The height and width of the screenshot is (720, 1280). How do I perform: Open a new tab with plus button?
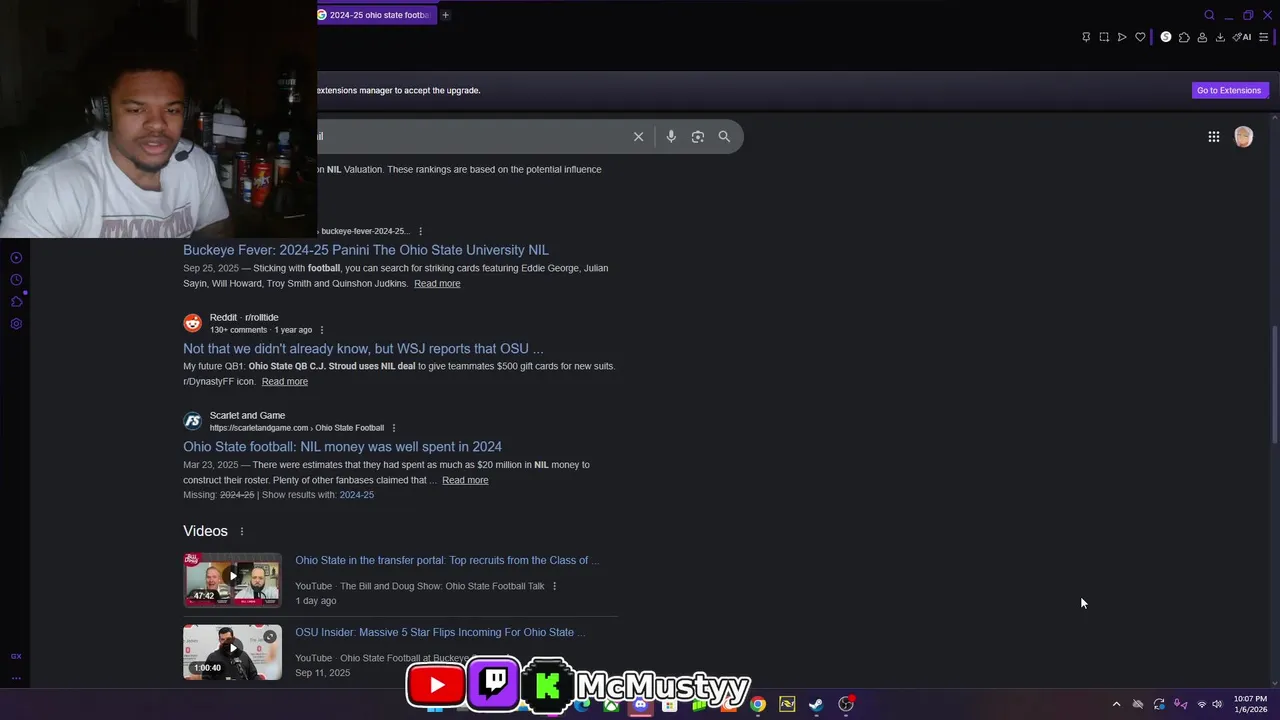point(445,15)
